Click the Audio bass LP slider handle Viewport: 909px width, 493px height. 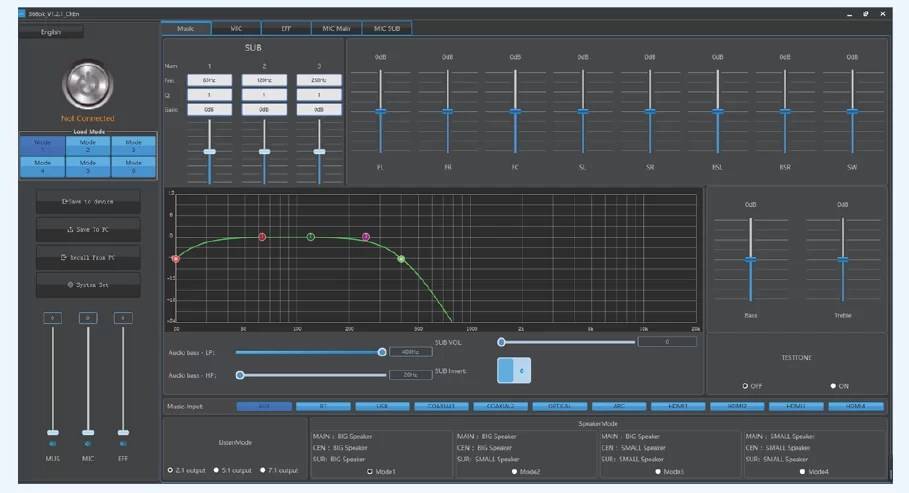tap(382, 352)
